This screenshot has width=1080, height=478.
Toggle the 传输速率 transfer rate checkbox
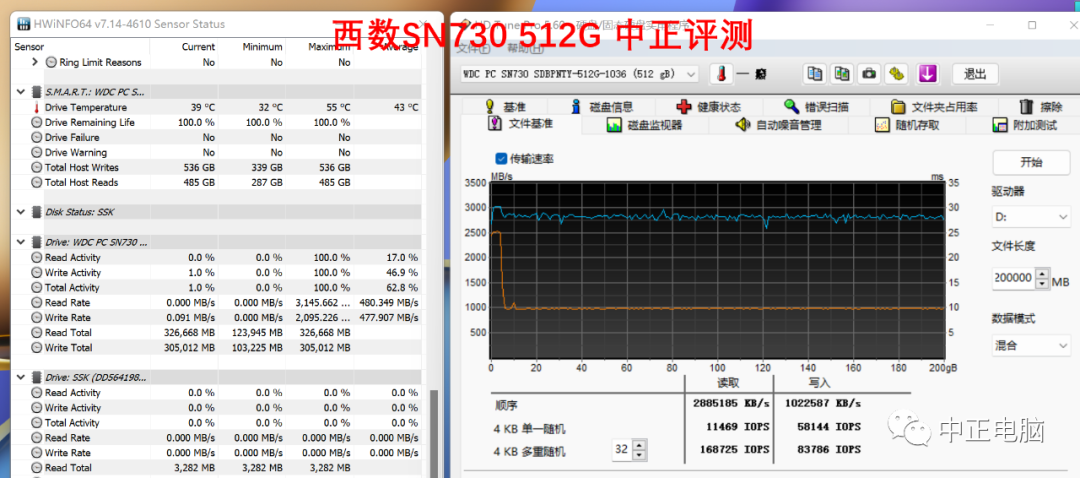[501, 158]
